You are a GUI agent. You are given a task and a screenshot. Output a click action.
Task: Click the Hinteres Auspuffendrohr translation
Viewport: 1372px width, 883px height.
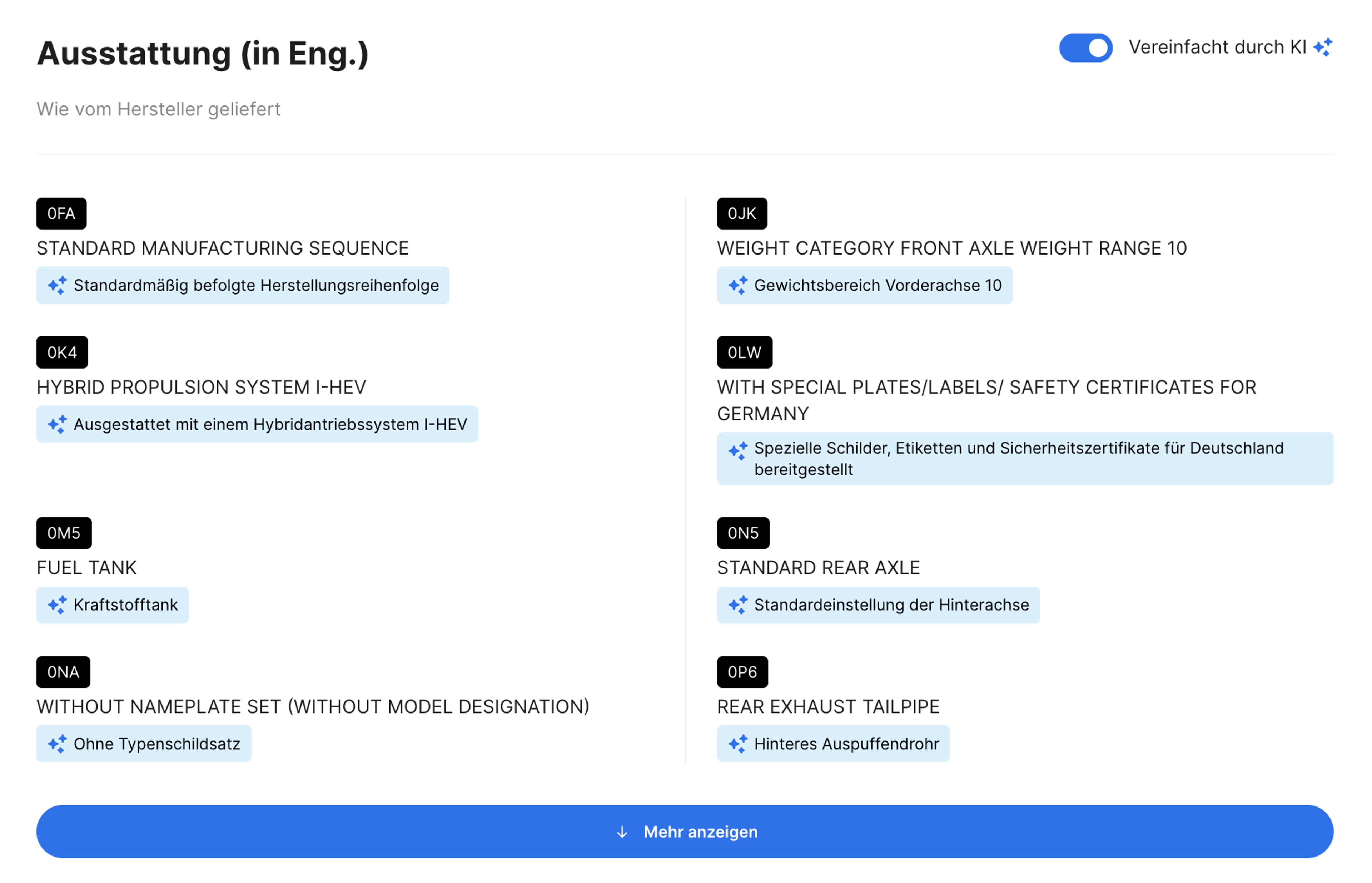[846, 744]
